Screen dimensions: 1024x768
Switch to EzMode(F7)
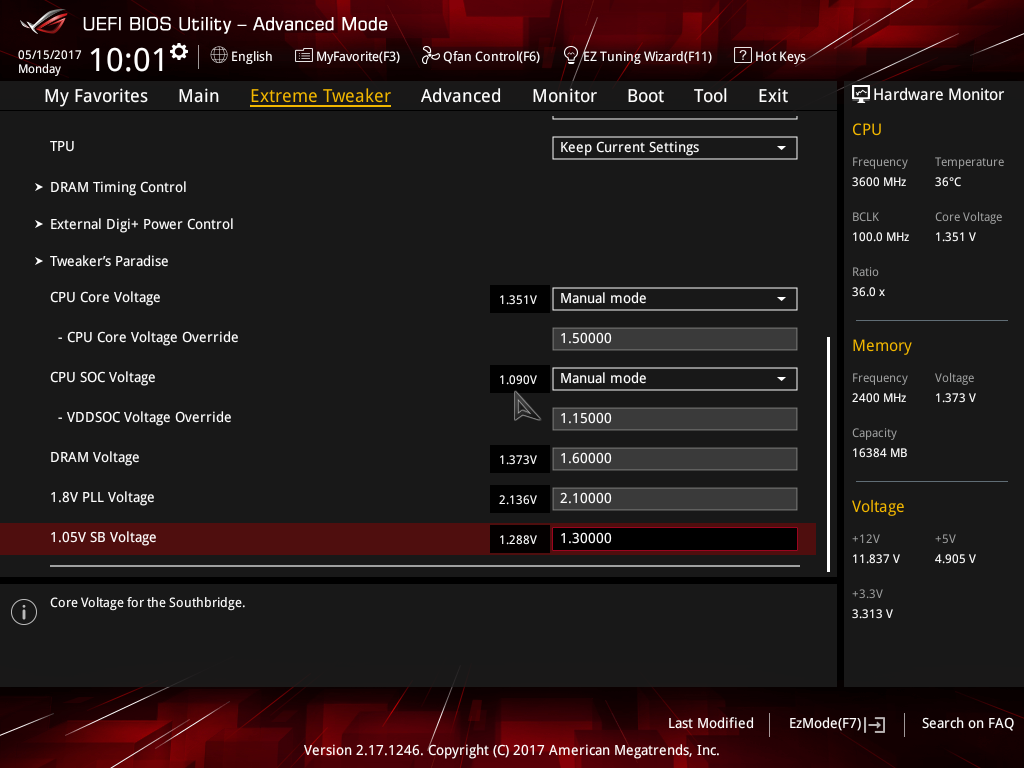(x=837, y=724)
